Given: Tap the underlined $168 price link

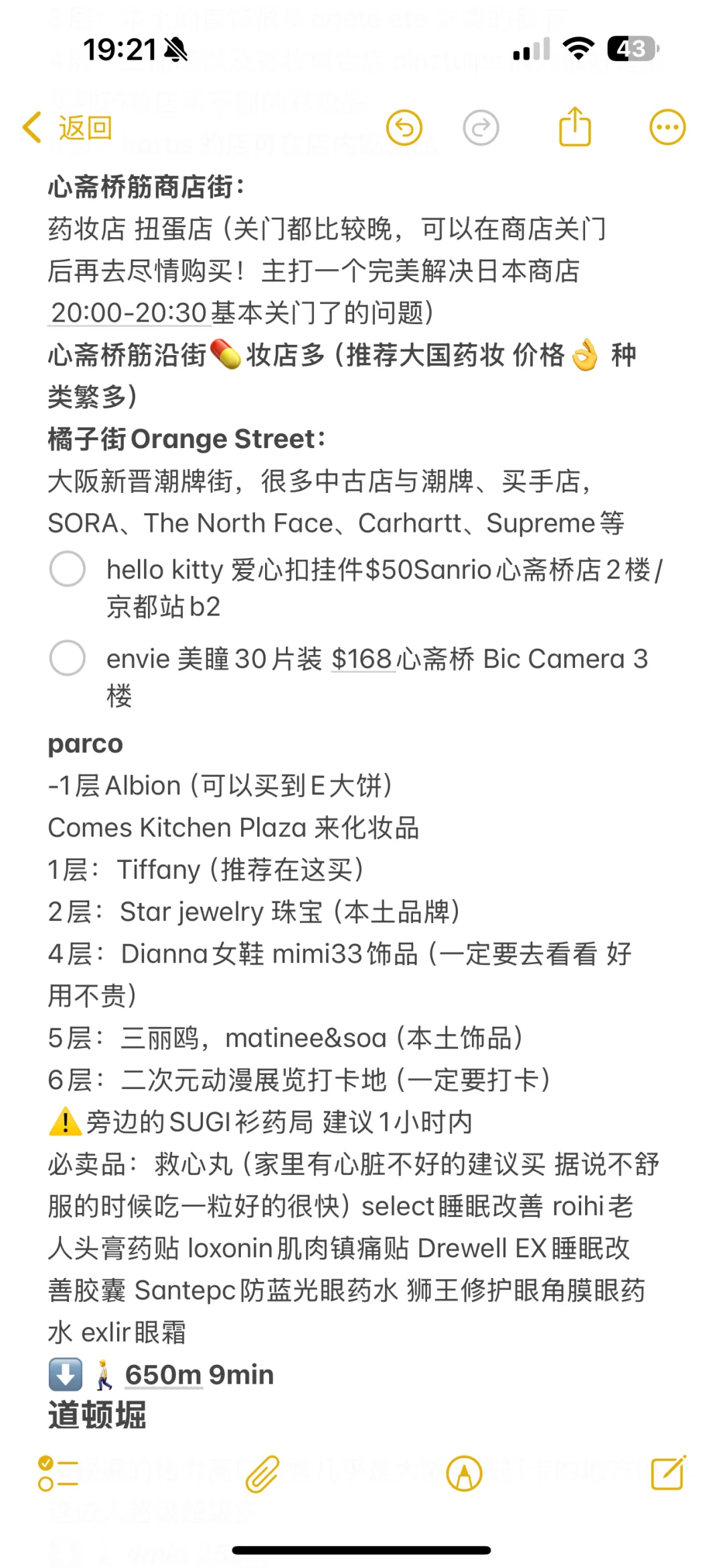Looking at the screenshot, I should click(361, 659).
